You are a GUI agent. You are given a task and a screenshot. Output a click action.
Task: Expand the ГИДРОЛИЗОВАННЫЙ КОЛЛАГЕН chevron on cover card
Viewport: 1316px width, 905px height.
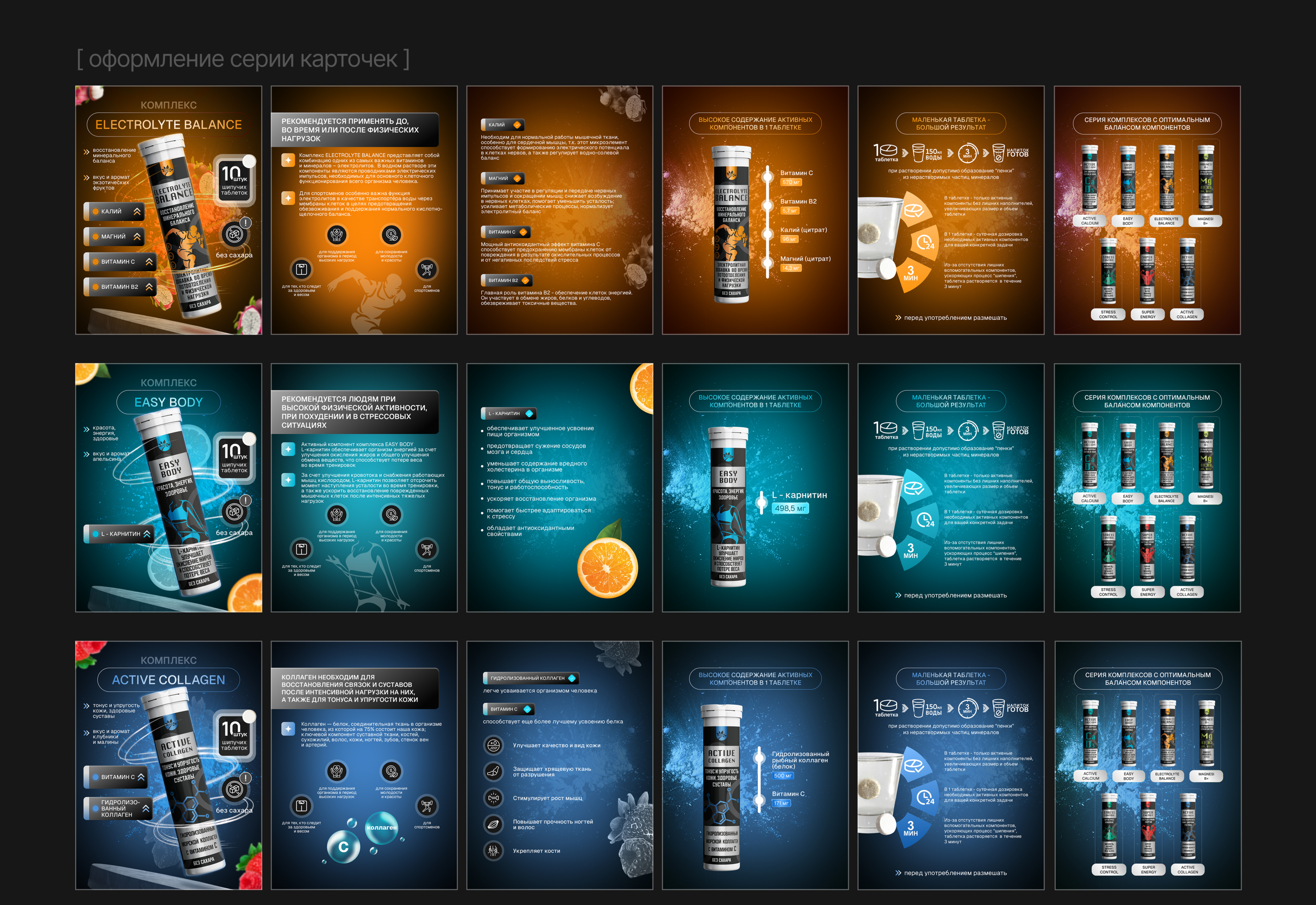click(146, 809)
